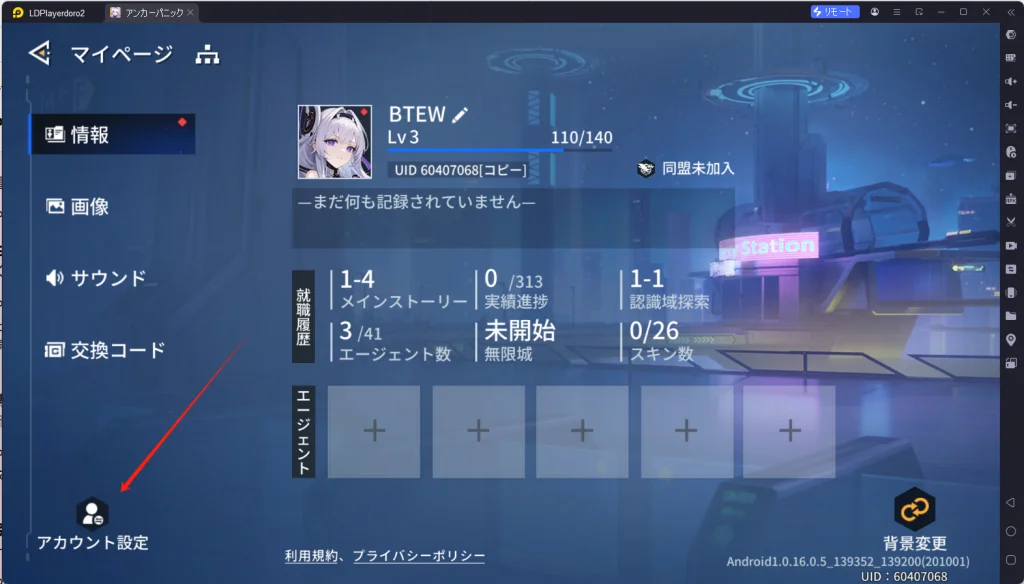Add agent to the fourth empty slot
1024x584 pixels.
687,431
